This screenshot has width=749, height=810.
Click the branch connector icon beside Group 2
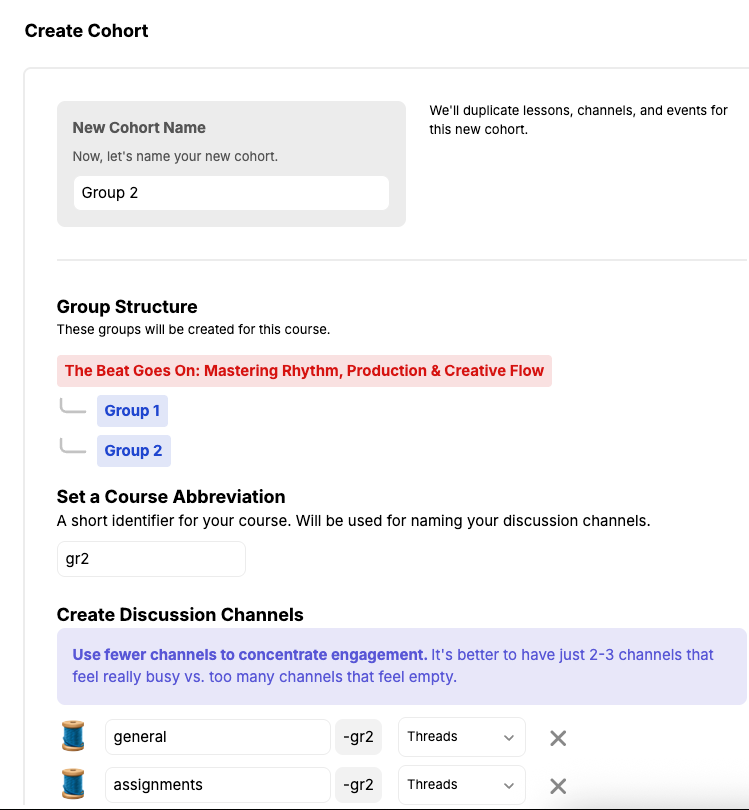coord(73,448)
